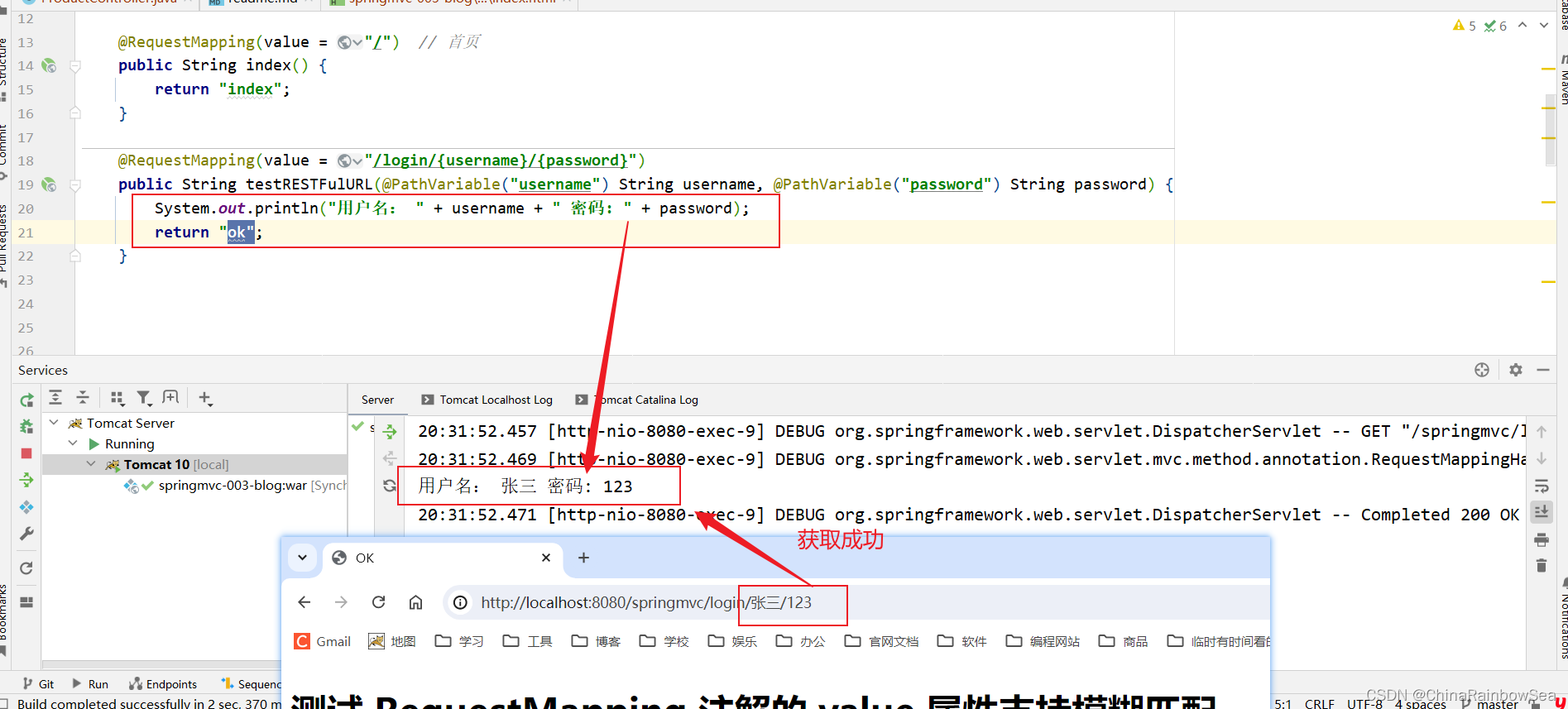Open the Filter dropdown in Services toolbar
This screenshot has width=1568, height=709.
(145, 399)
